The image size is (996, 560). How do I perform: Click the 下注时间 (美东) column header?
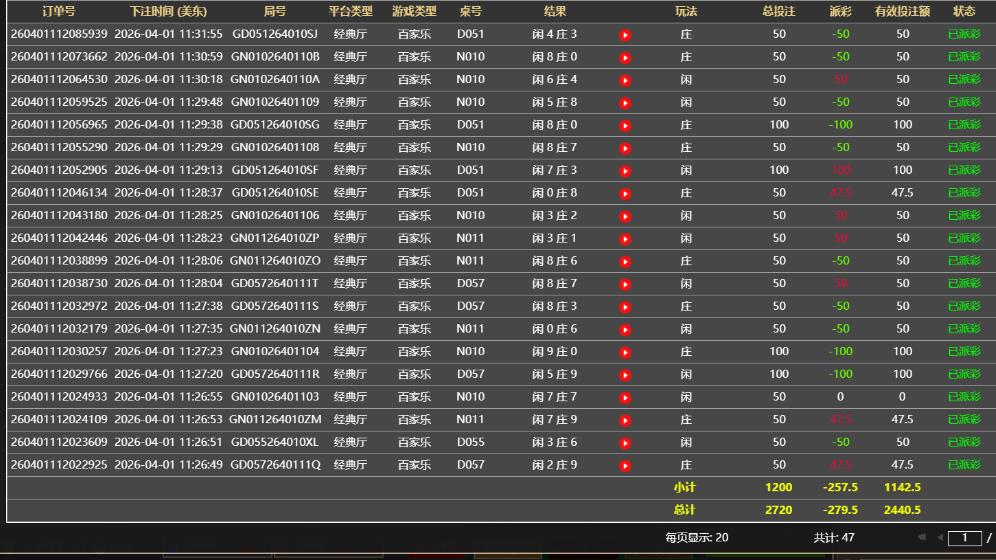pos(168,12)
